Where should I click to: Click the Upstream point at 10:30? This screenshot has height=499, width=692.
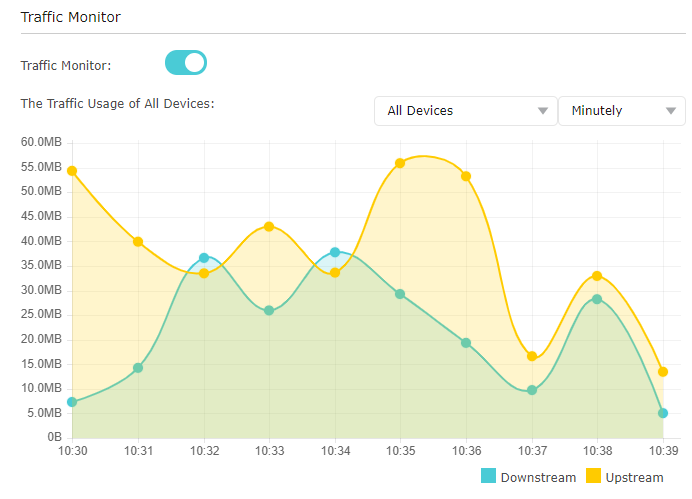[72, 171]
